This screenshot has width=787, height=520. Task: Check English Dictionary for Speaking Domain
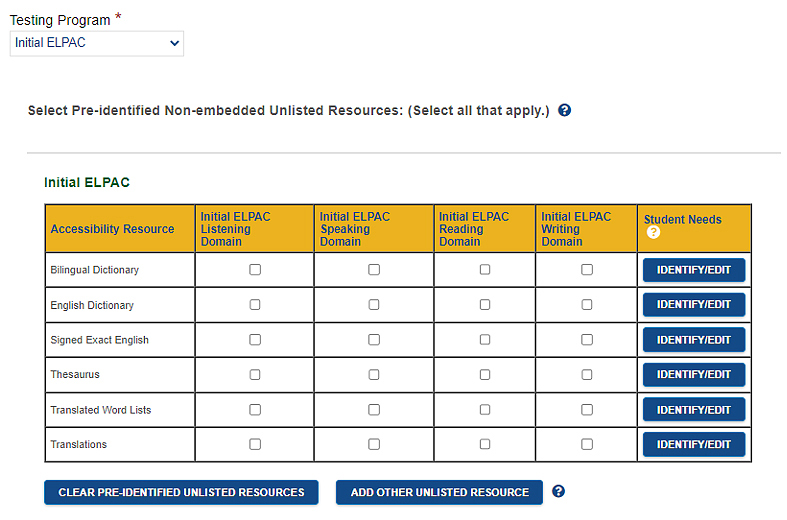[x=374, y=305]
